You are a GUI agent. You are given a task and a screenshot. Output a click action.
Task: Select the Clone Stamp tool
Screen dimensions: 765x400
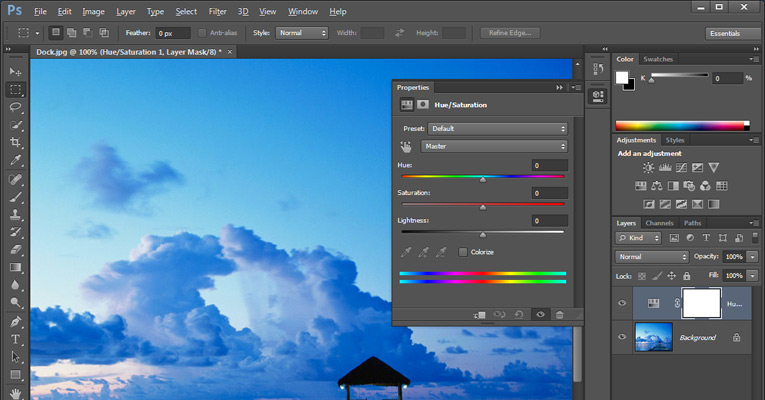[x=15, y=214]
